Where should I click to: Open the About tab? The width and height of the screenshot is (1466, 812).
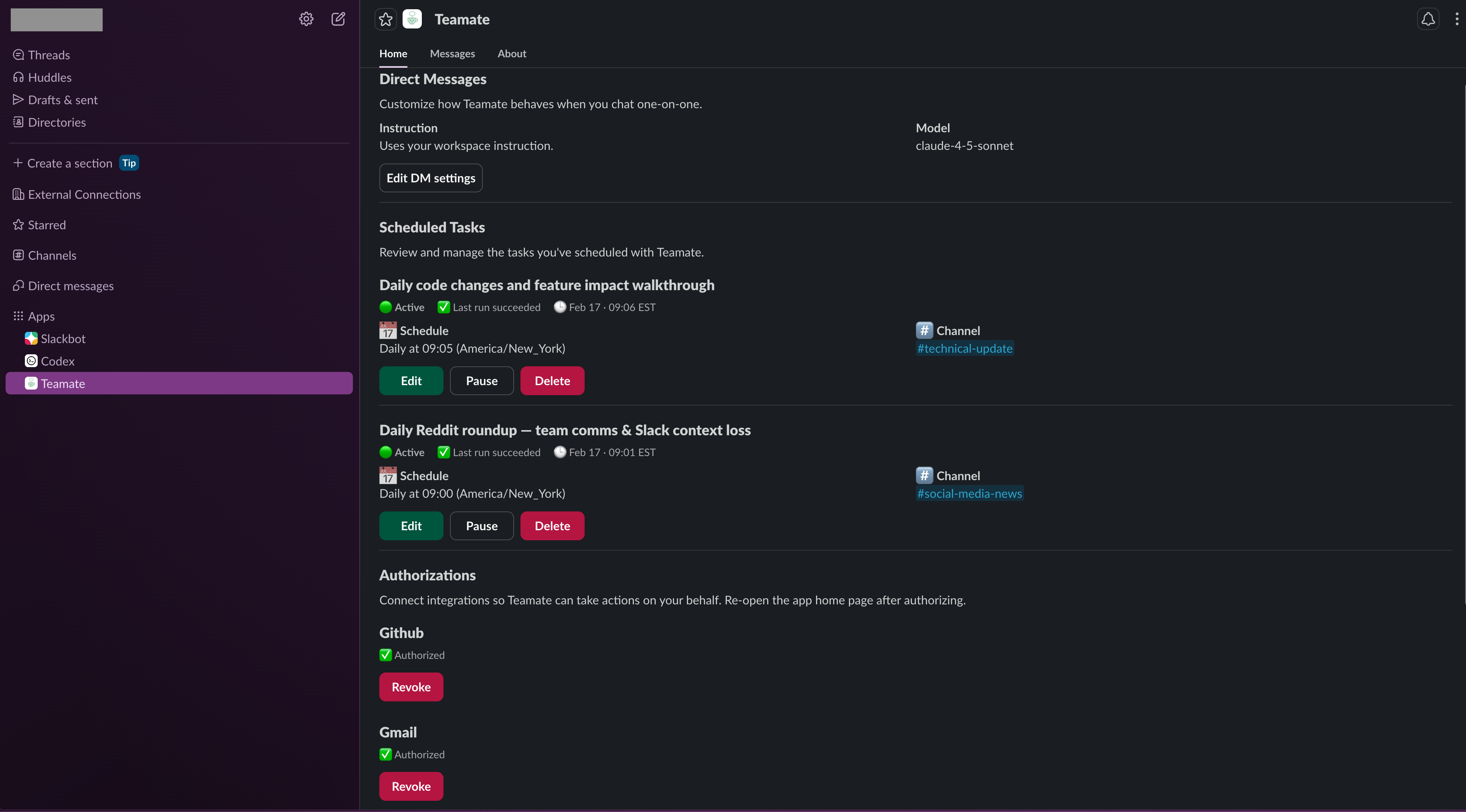511,53
